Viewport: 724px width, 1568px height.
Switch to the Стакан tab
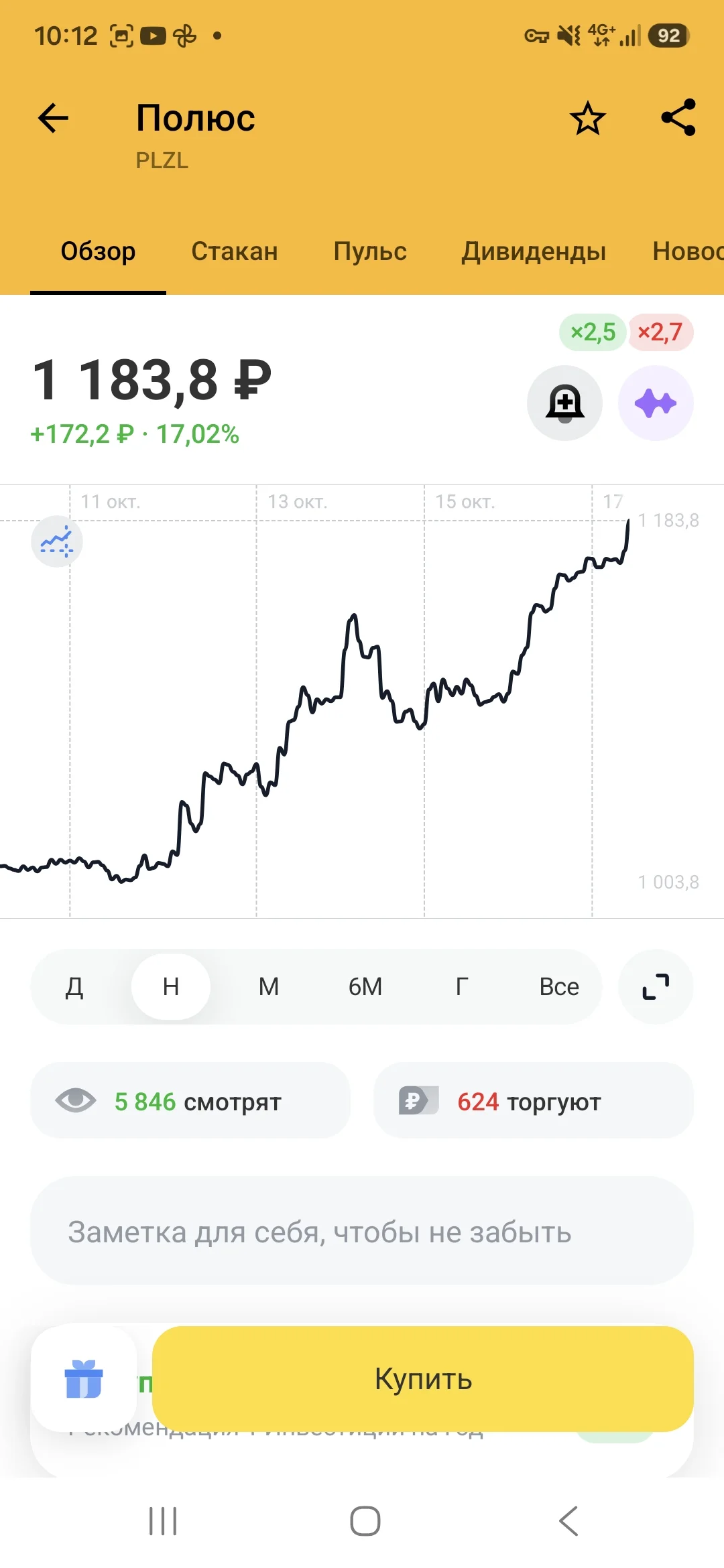tap(235, 251)
